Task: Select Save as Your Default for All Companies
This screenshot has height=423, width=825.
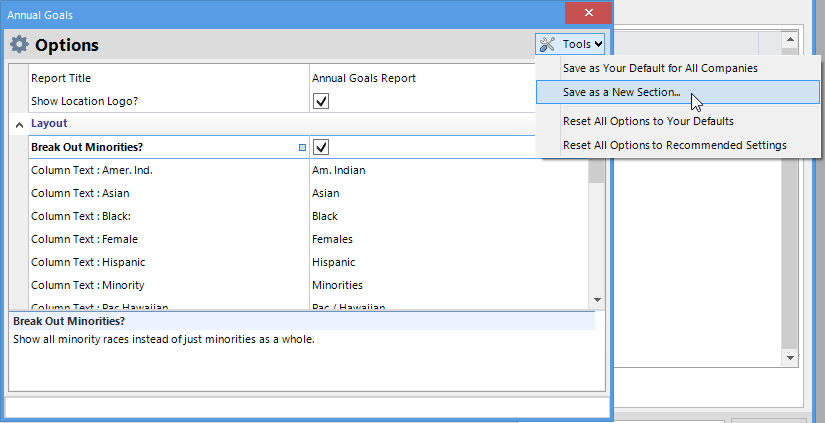Action: pyautogui.click(x=660, y=68)
